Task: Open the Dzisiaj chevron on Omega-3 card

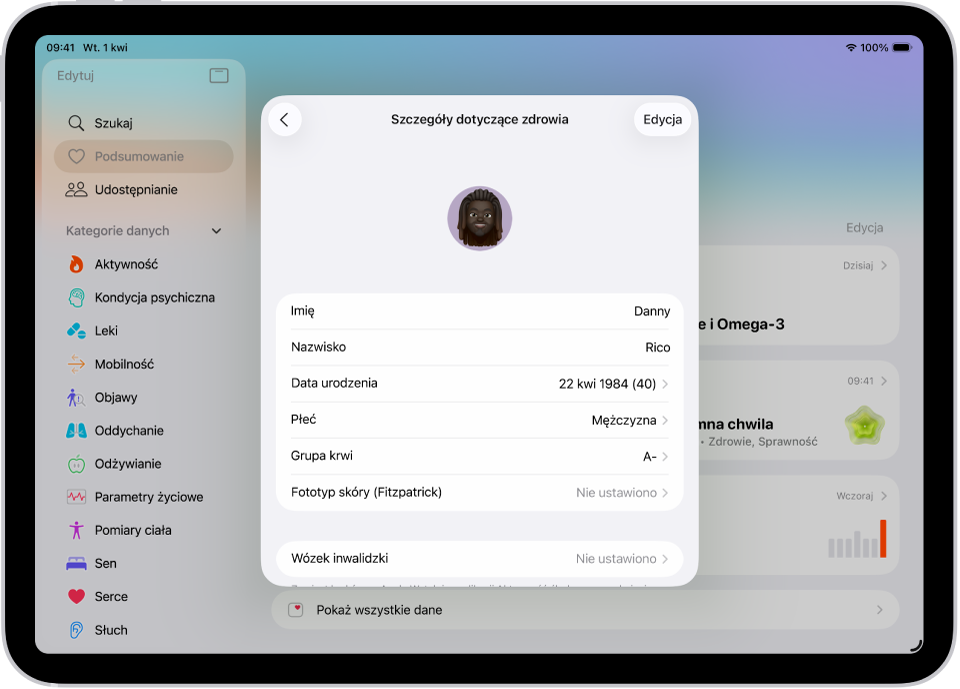Action: (883, 266)
